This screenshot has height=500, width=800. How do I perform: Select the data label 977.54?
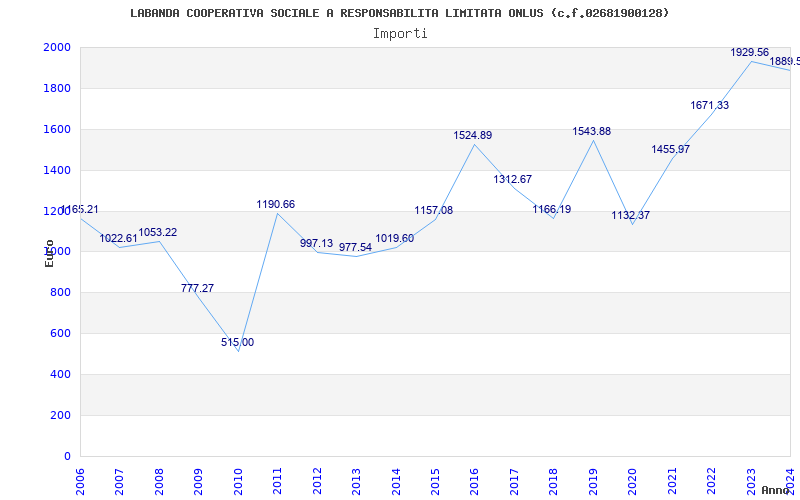356,247
